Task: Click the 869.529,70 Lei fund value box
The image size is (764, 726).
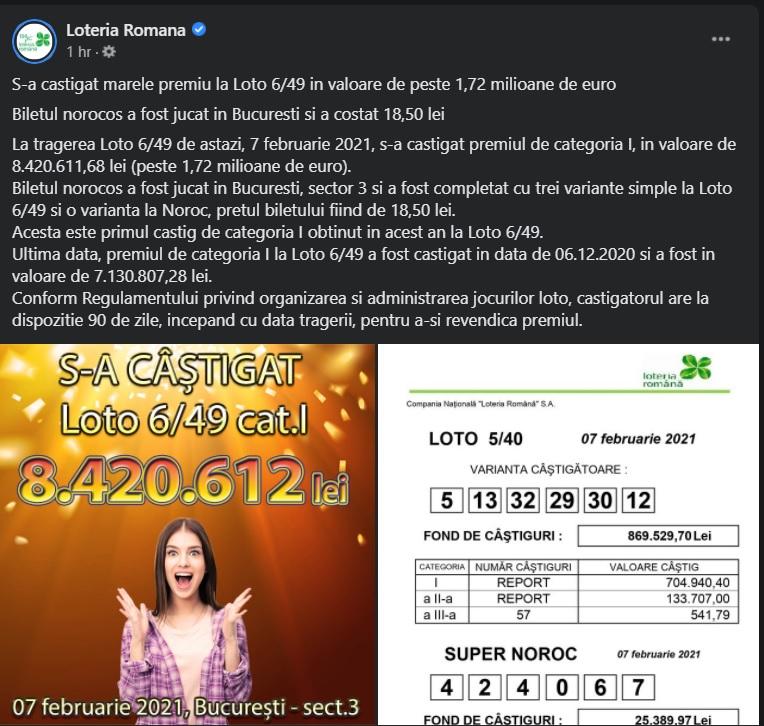Action: (x=658, y=536)
